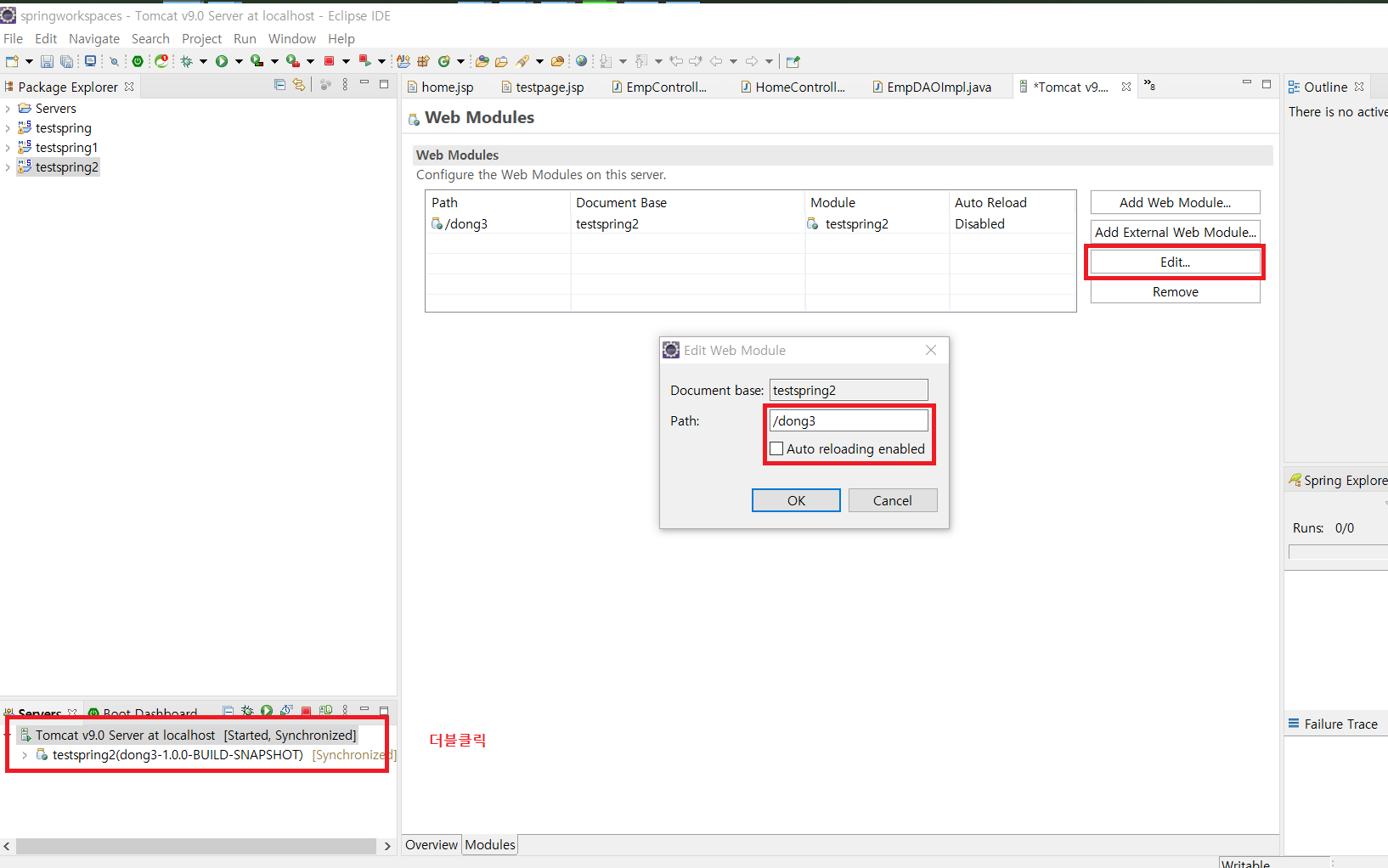The image size is (1388, 868).
Task: Close the Edit Web Module dialog with X
Action: coord(931,350)
